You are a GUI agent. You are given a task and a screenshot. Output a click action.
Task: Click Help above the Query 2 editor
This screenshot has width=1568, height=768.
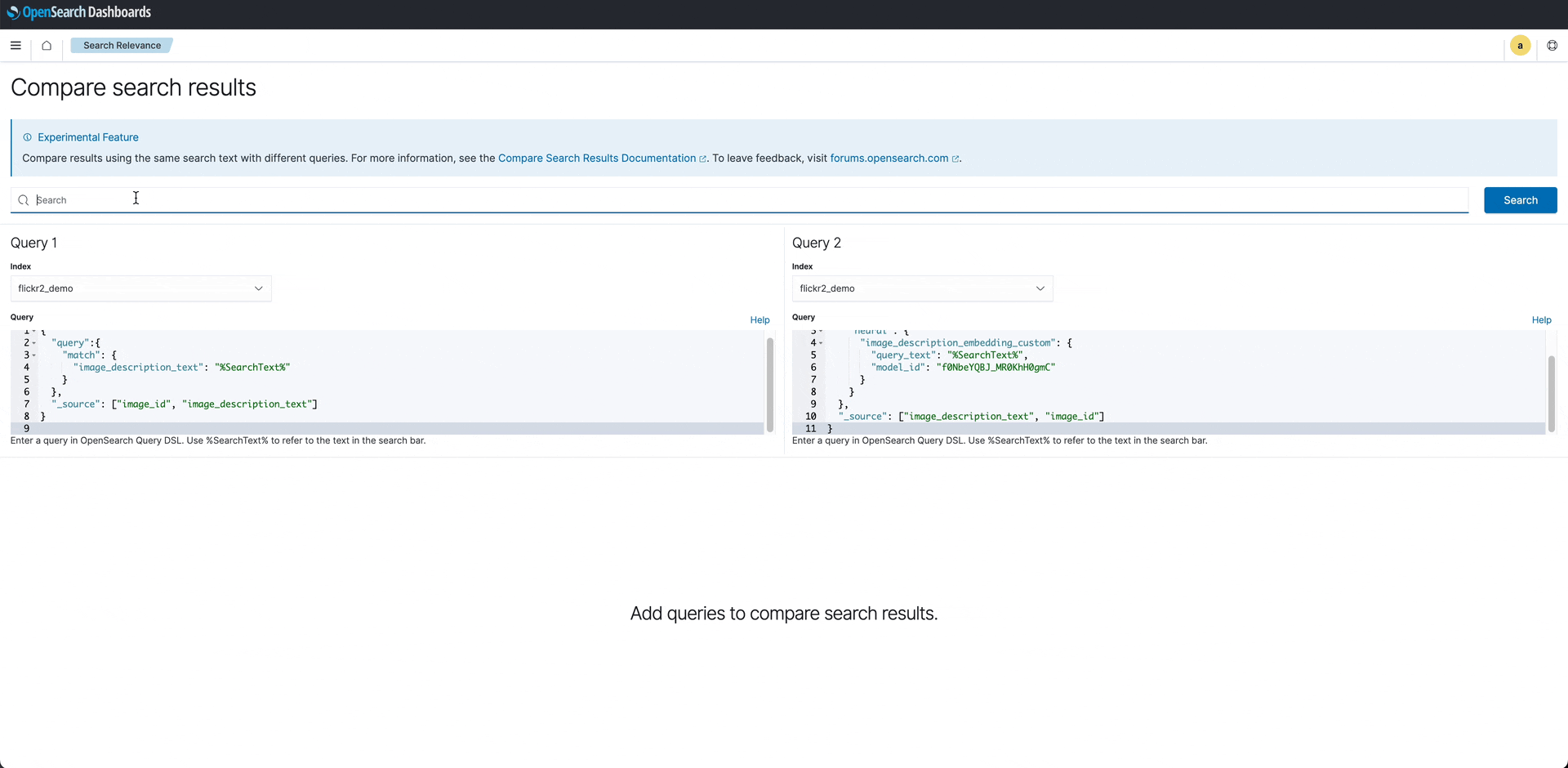(1540, 319)
